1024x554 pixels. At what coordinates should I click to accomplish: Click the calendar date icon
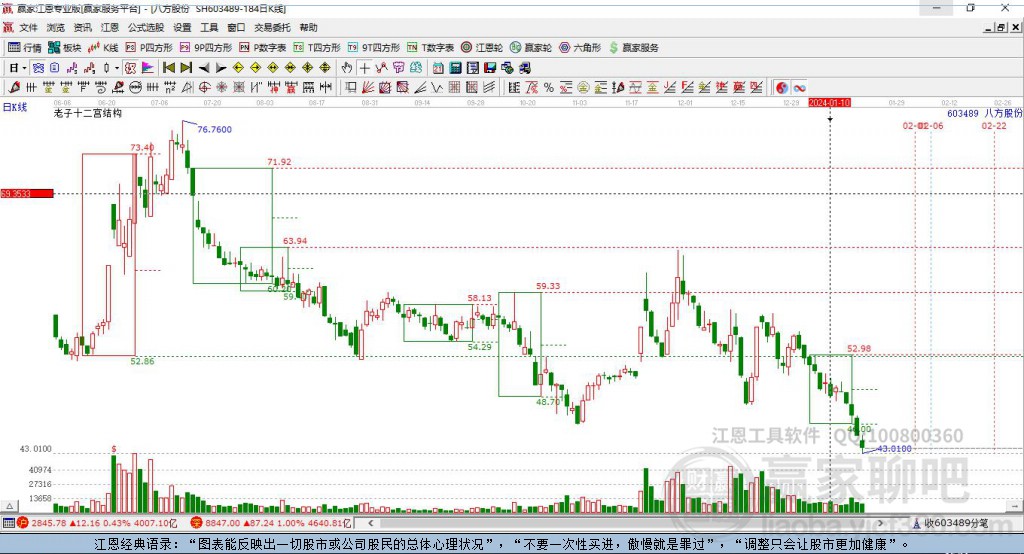pos(438,68)
